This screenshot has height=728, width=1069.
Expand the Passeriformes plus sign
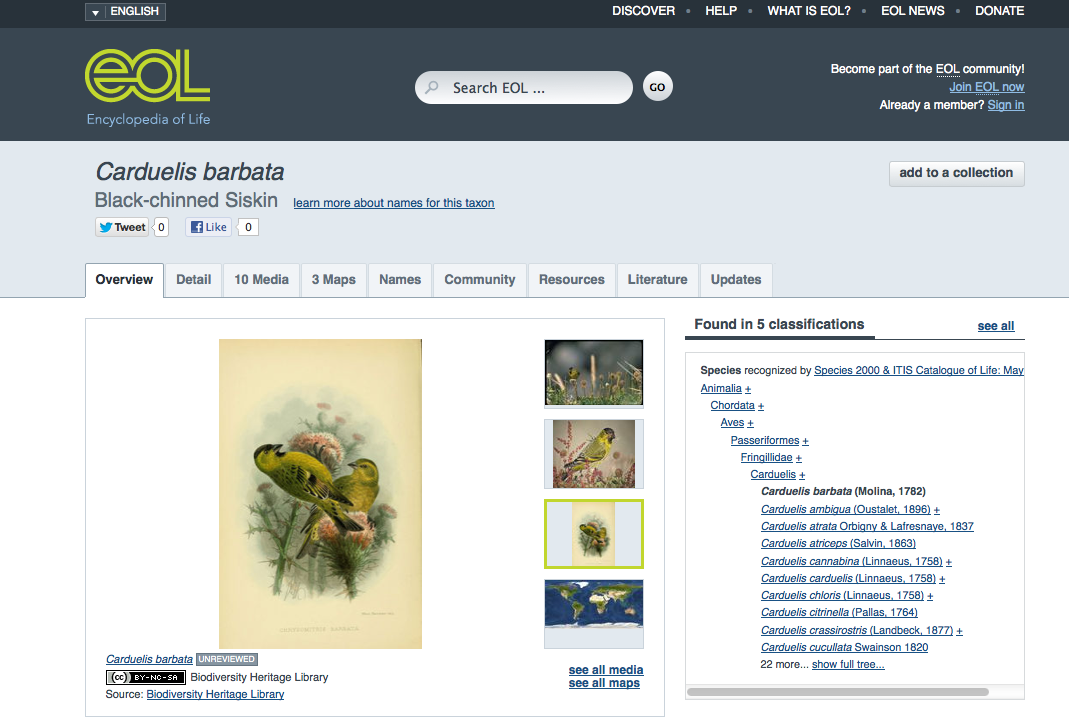pos(806,441)
